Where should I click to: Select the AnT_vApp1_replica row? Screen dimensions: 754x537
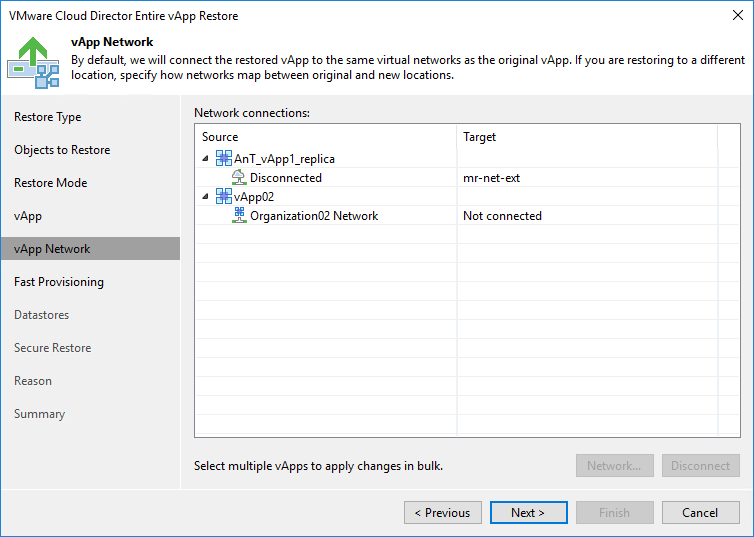(467, 158)
